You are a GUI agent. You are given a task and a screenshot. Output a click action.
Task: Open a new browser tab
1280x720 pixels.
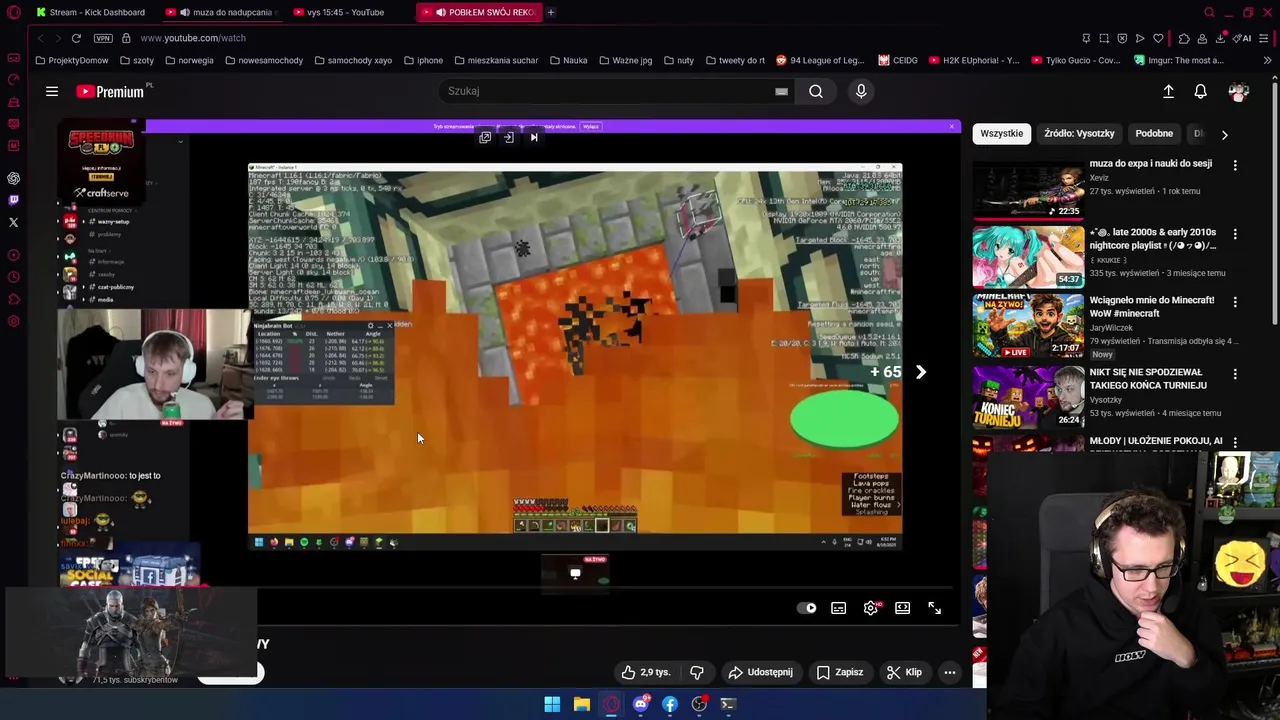551,12
